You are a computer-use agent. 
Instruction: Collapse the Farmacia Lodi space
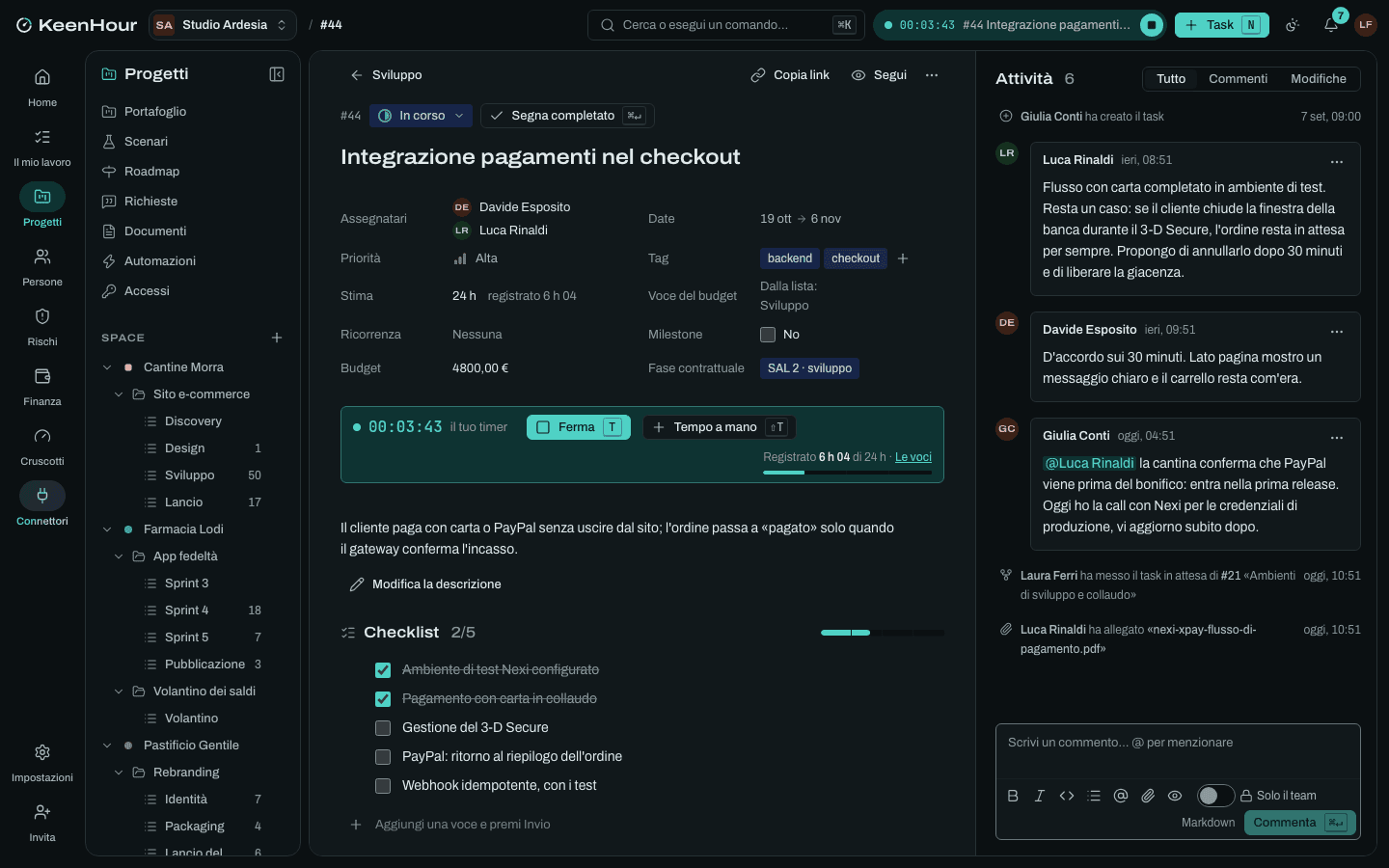click(x=107, y=529)
